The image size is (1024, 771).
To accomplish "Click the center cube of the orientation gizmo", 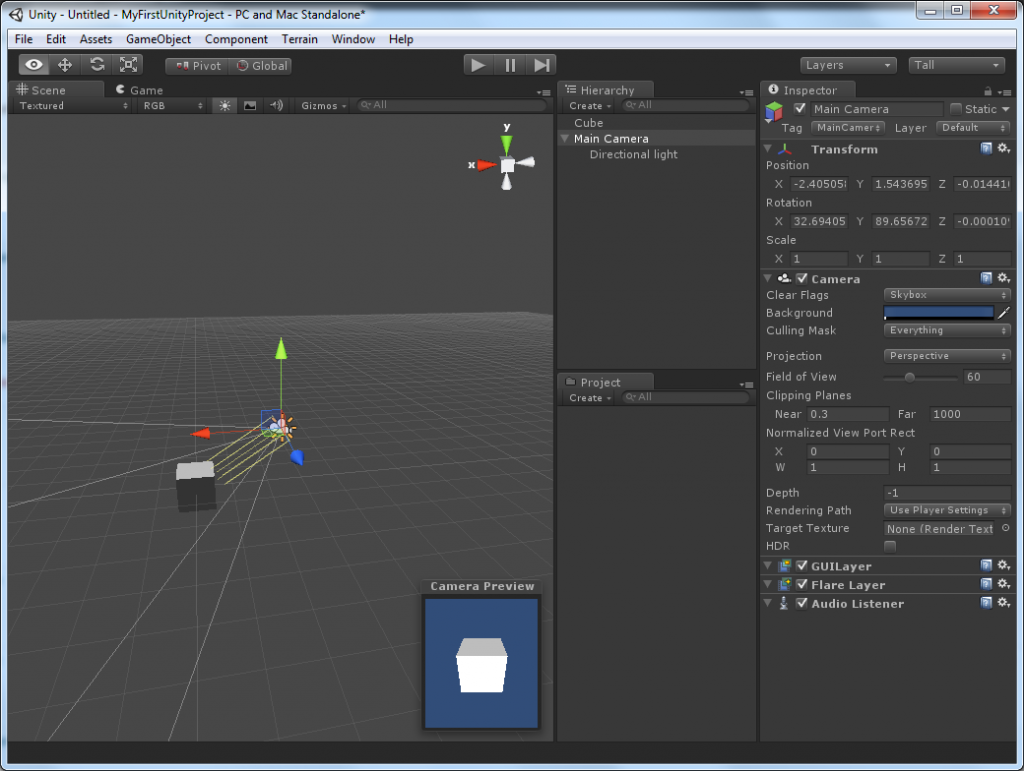I will click(507, 165).
